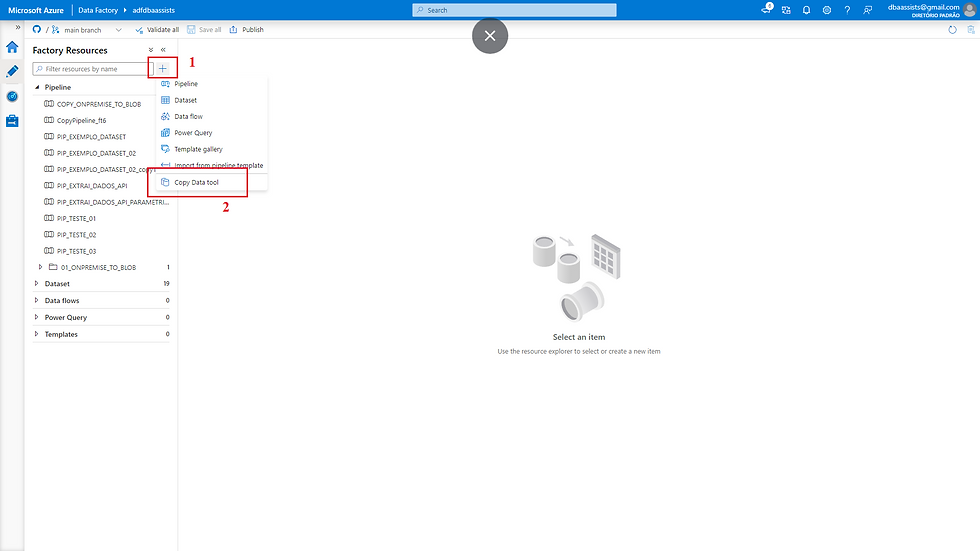Click the add new resource plus button
The width and height of the screenshot is (980, 551).
pos(162,68)
